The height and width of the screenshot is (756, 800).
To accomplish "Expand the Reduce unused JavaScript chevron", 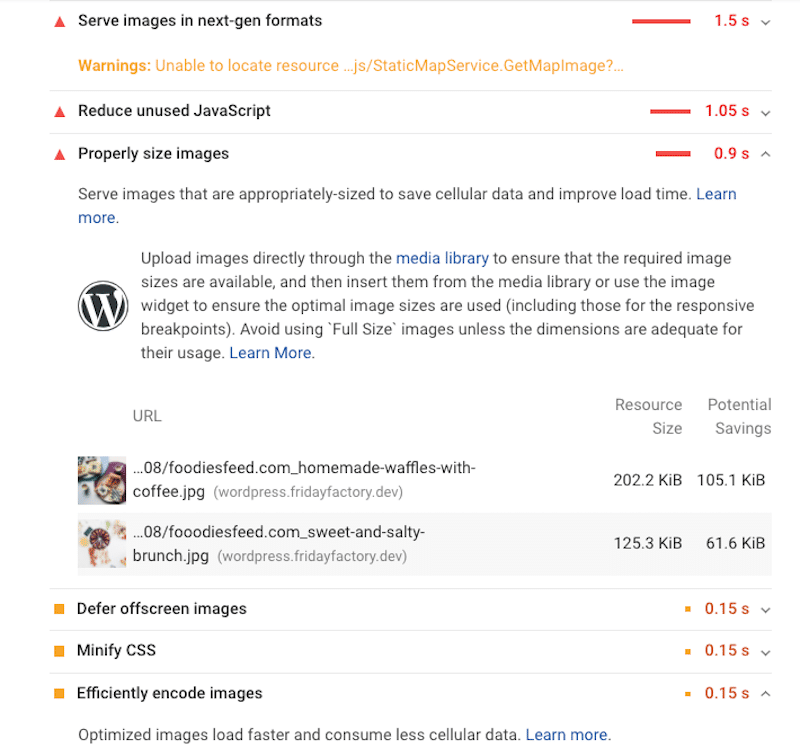I will tap(765, 112).
